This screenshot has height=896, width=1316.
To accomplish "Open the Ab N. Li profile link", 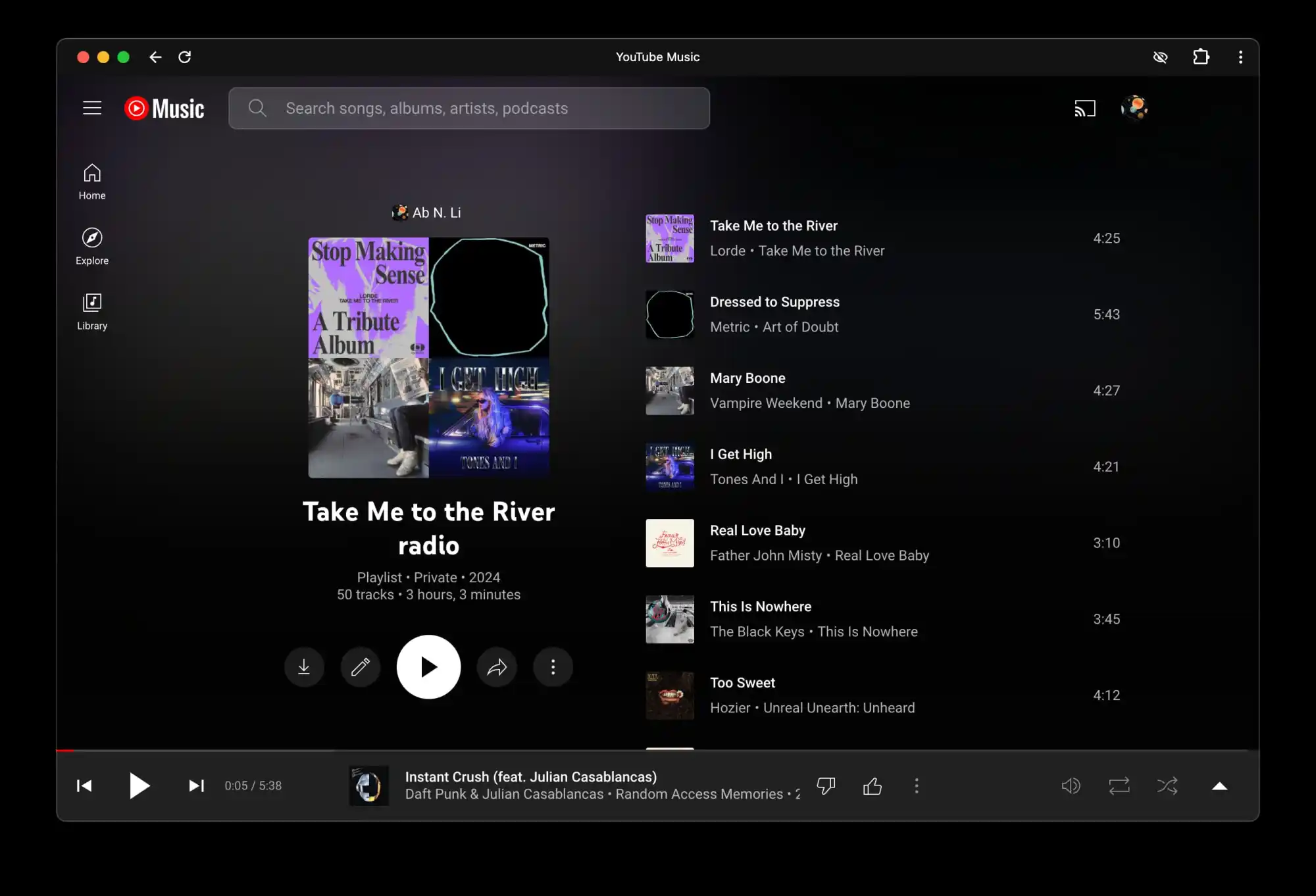I will [x=427, y=212].
